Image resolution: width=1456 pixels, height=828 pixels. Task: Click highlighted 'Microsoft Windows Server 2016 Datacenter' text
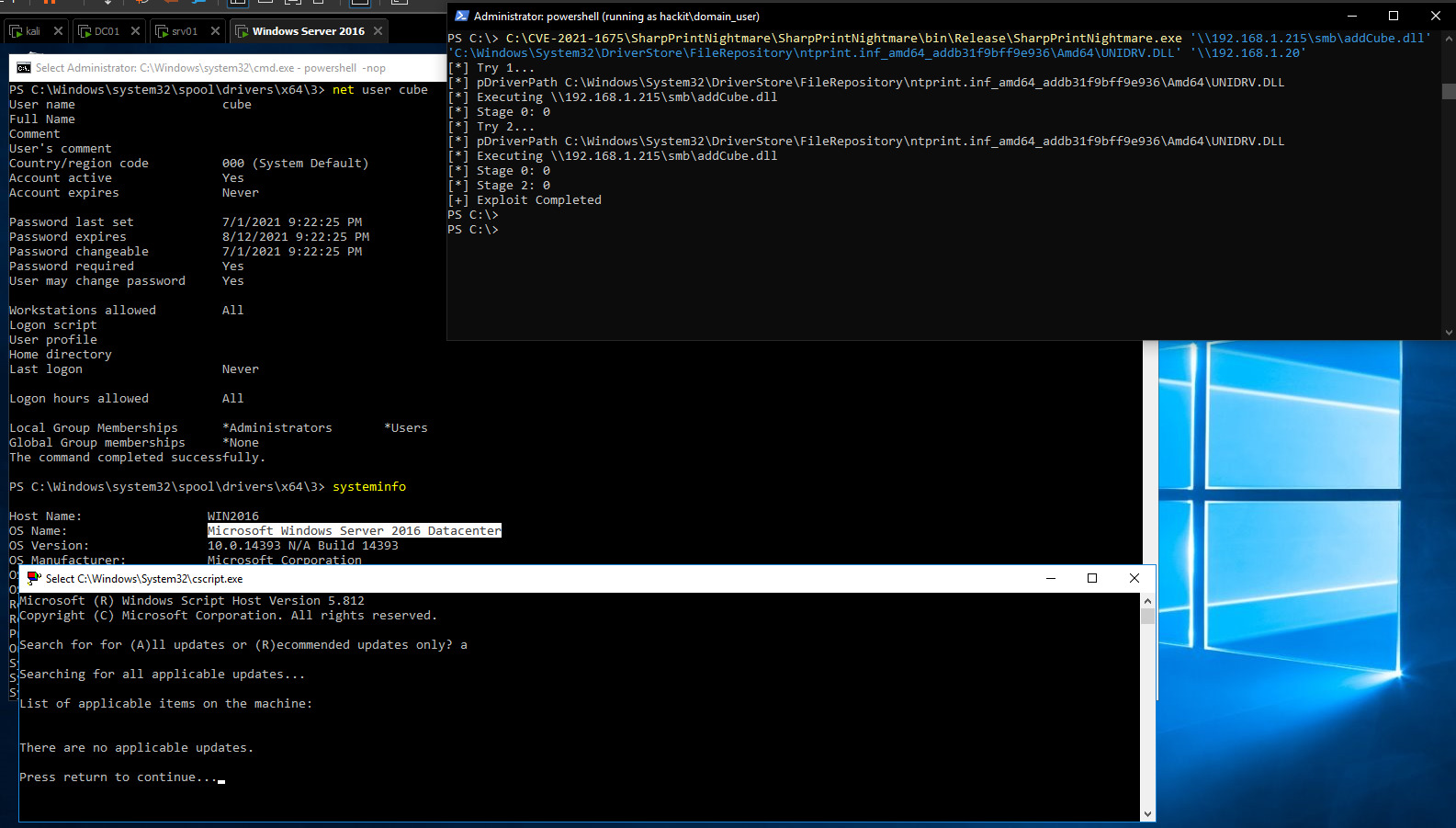click(x=355, y=531)
